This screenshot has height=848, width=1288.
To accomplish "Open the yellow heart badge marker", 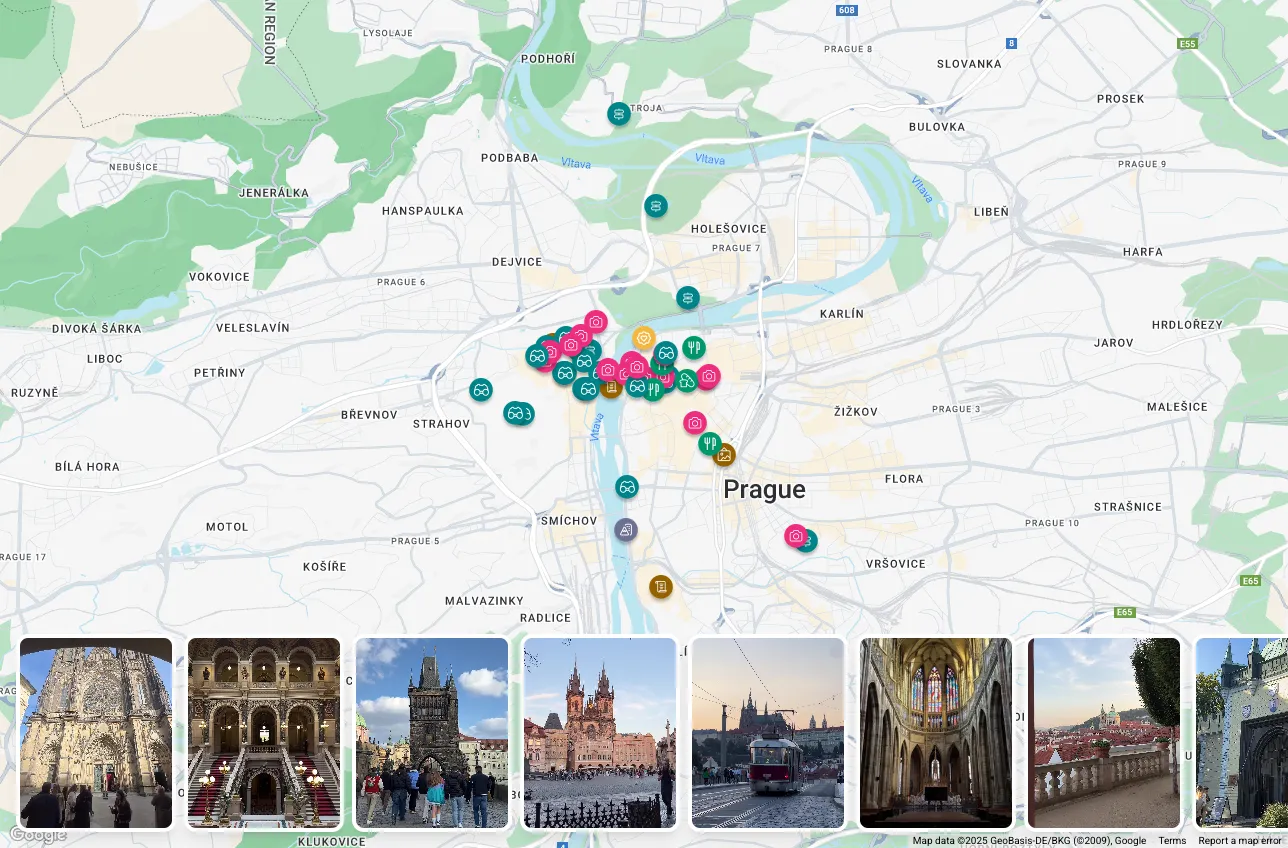I will (x=643, y=338).
